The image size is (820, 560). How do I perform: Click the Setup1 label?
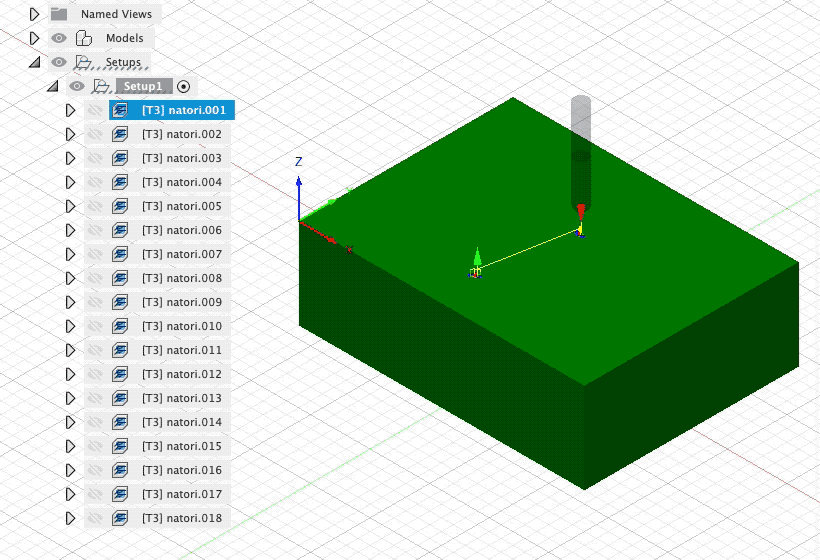143,86
